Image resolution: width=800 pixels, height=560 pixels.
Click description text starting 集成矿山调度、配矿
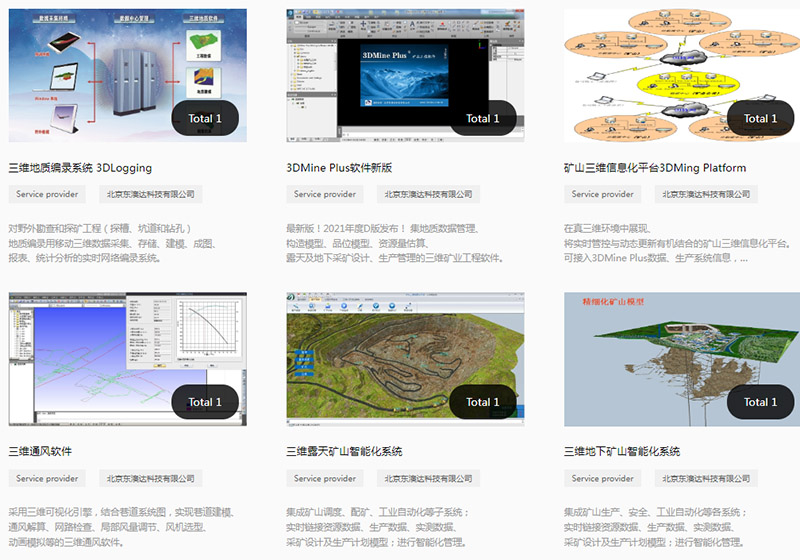[378, 527]
